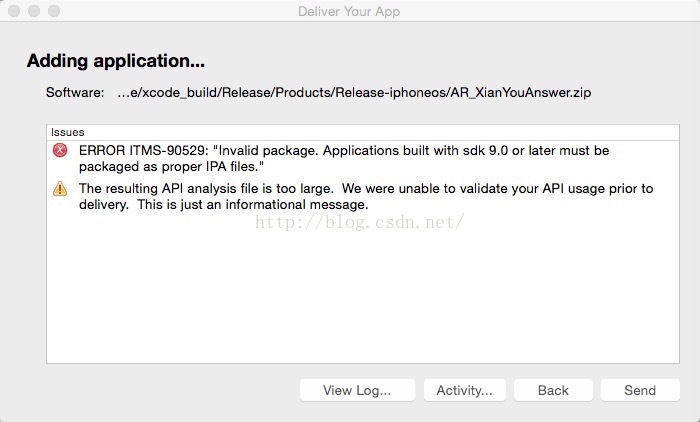Click the Software file path text
Image resolution: width=700 pixels, height=422 pixels.
[x=354, y=92]
